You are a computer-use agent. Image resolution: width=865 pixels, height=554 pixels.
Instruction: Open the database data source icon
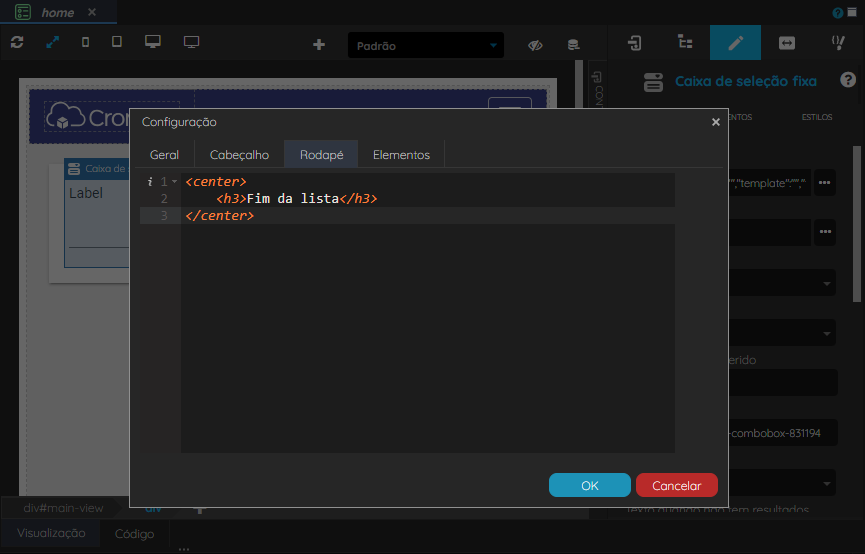pyautogui.click(x=574, y=45)
